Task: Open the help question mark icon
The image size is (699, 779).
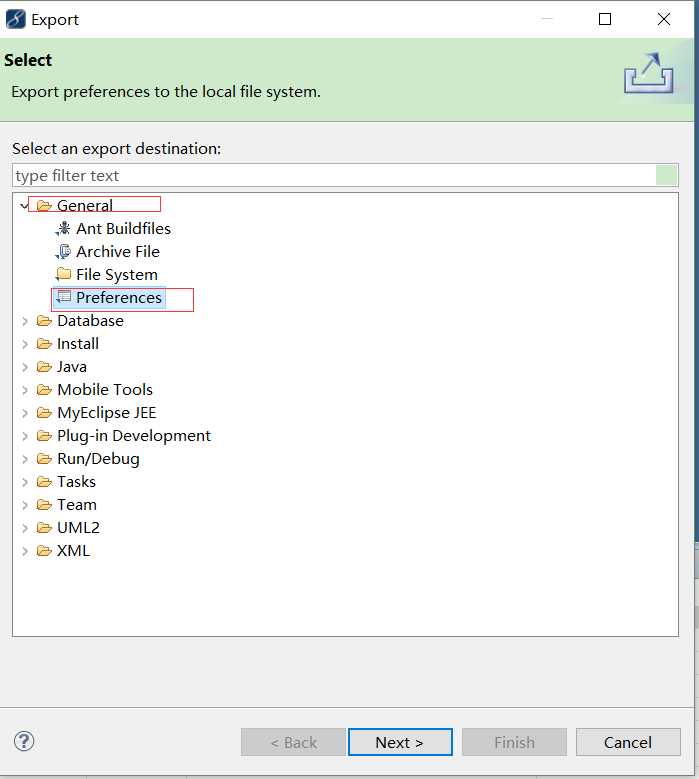Action: click(24, 741)
